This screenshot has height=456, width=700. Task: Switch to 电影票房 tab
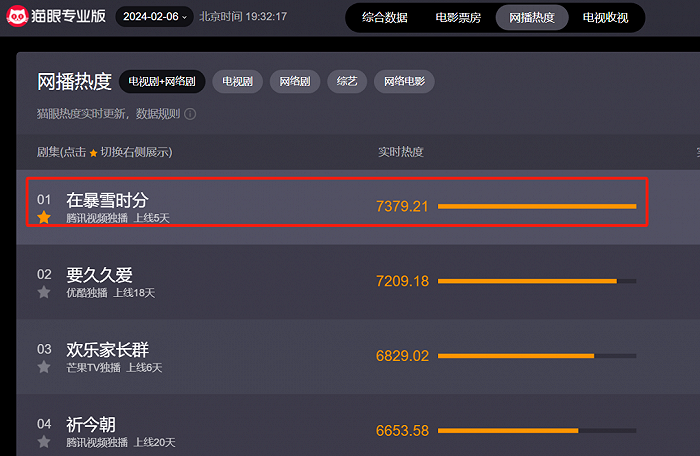point(458,17)
